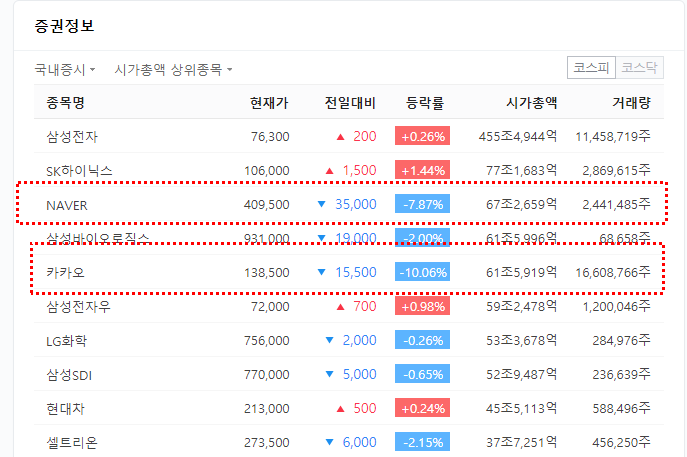Click the +0.98% badge for 삼성전자우

coord(422,306)
